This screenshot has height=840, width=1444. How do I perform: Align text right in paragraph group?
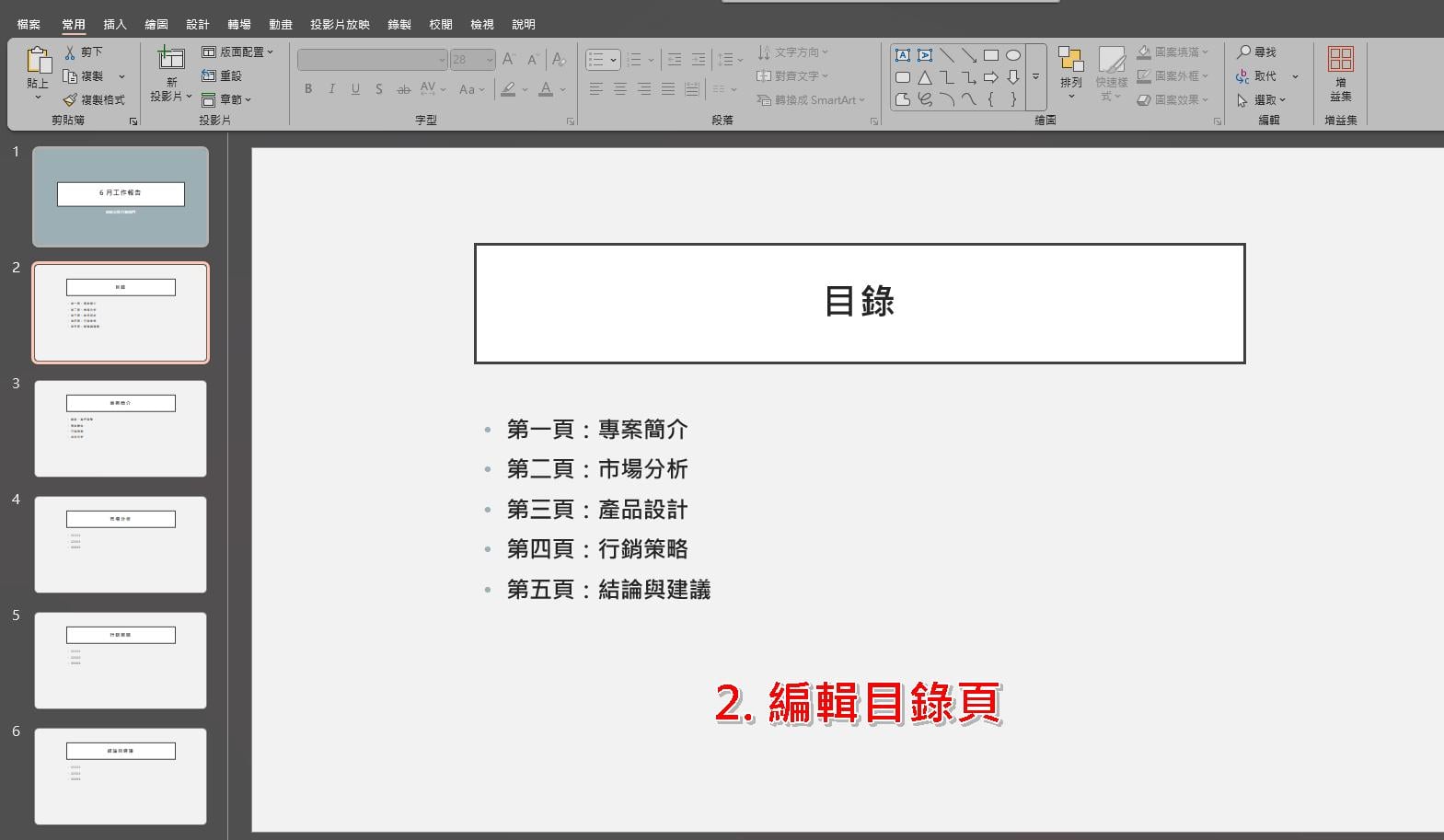(644, 89)
